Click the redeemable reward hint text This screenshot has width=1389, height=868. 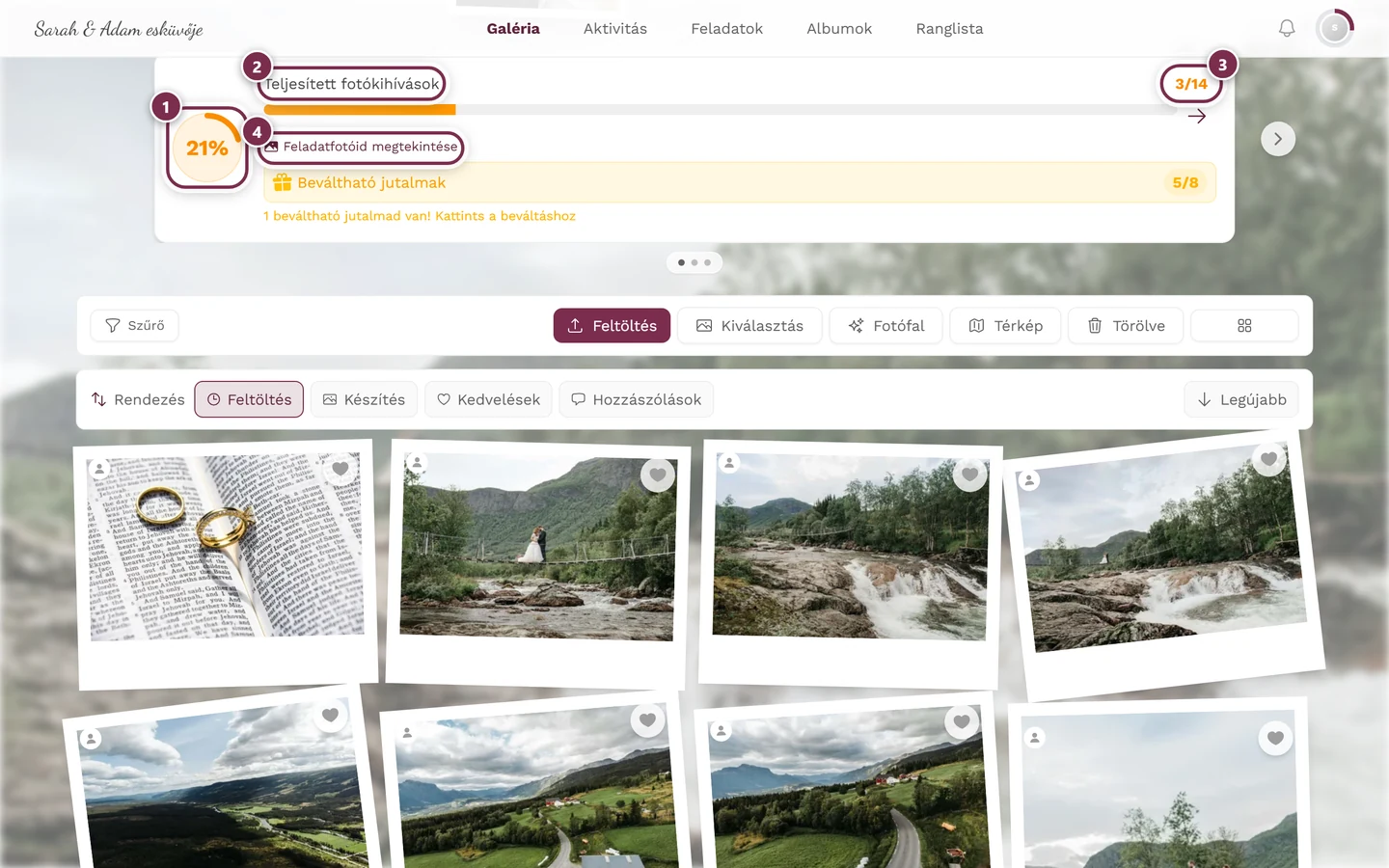[x=420, y=216]
